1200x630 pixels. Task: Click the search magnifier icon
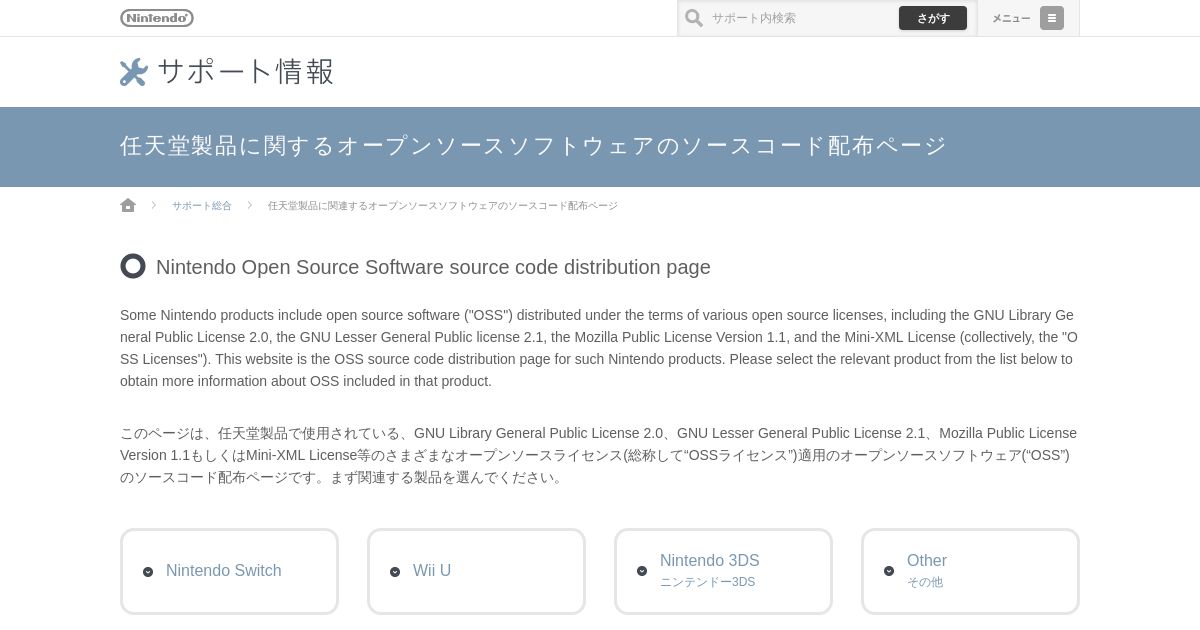coord(694,18)
